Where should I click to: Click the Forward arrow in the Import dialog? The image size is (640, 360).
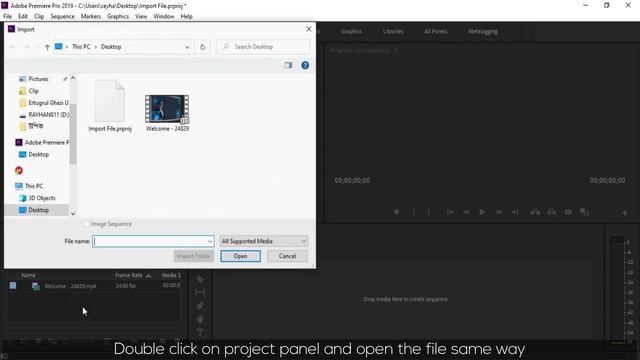click(27, 47)
